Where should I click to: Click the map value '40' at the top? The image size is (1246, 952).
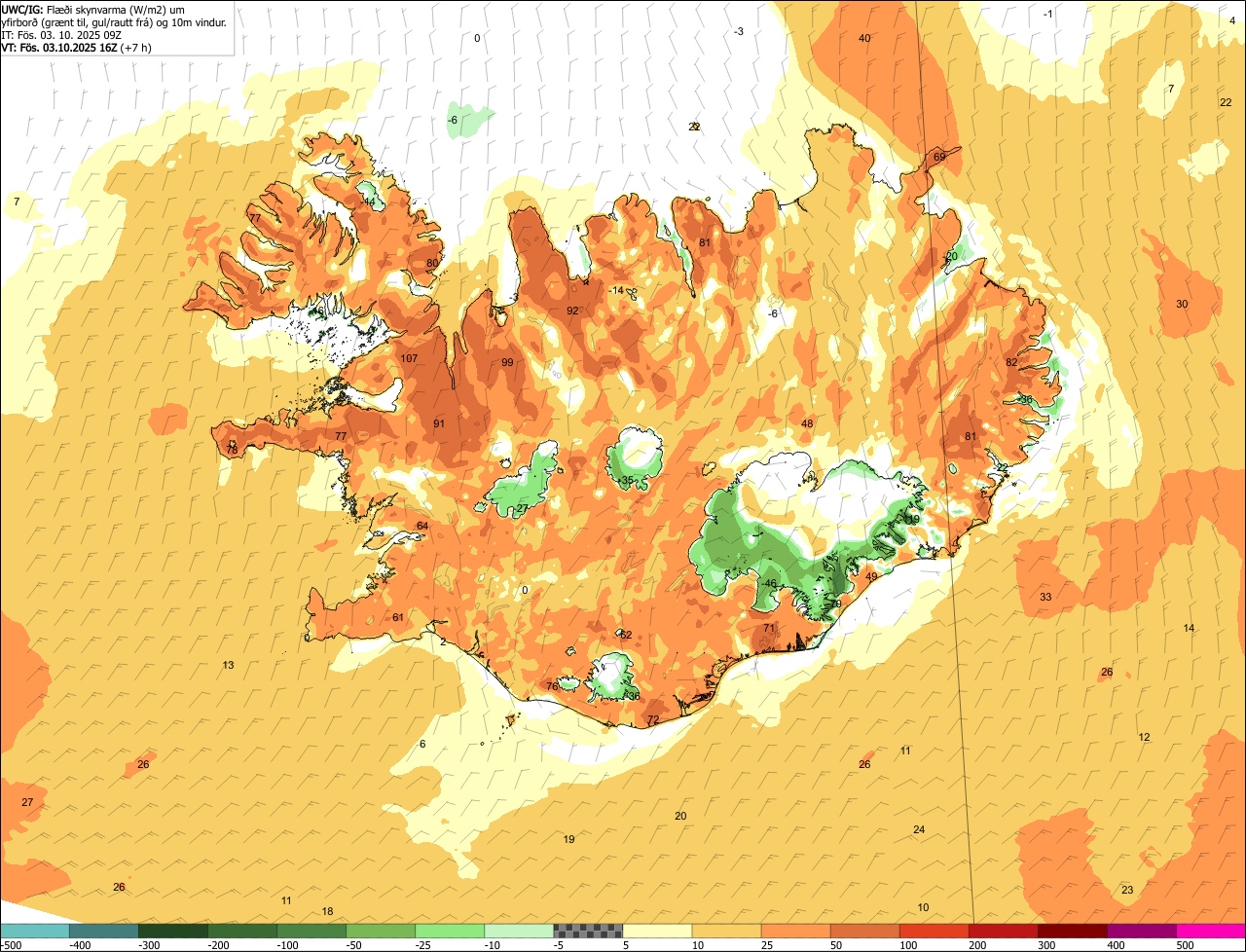click(x=864, y=38)
